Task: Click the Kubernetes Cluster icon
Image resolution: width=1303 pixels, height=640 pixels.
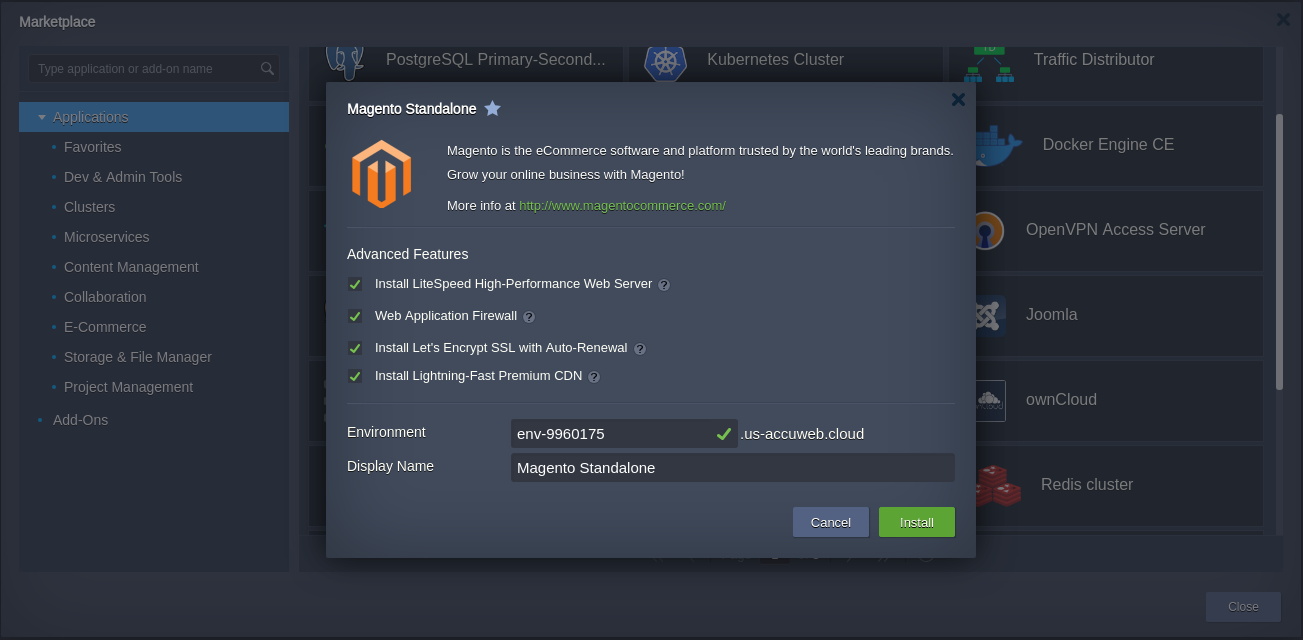Action: [x=665, y=61]
